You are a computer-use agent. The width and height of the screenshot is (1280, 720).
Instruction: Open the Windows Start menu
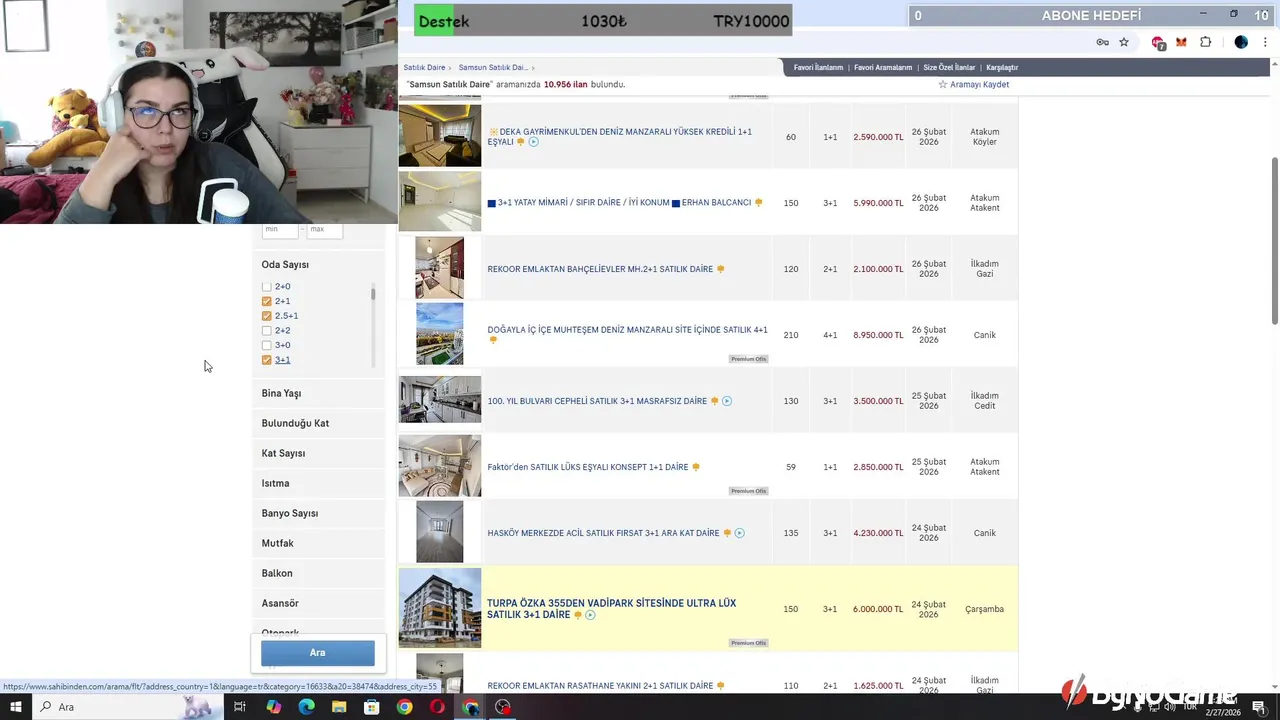pyautogui.click(x=16, y=707)
